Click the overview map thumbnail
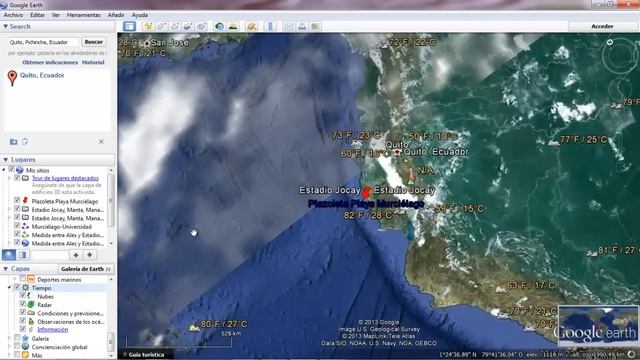640x360 pixels. (x=598, y=326)
